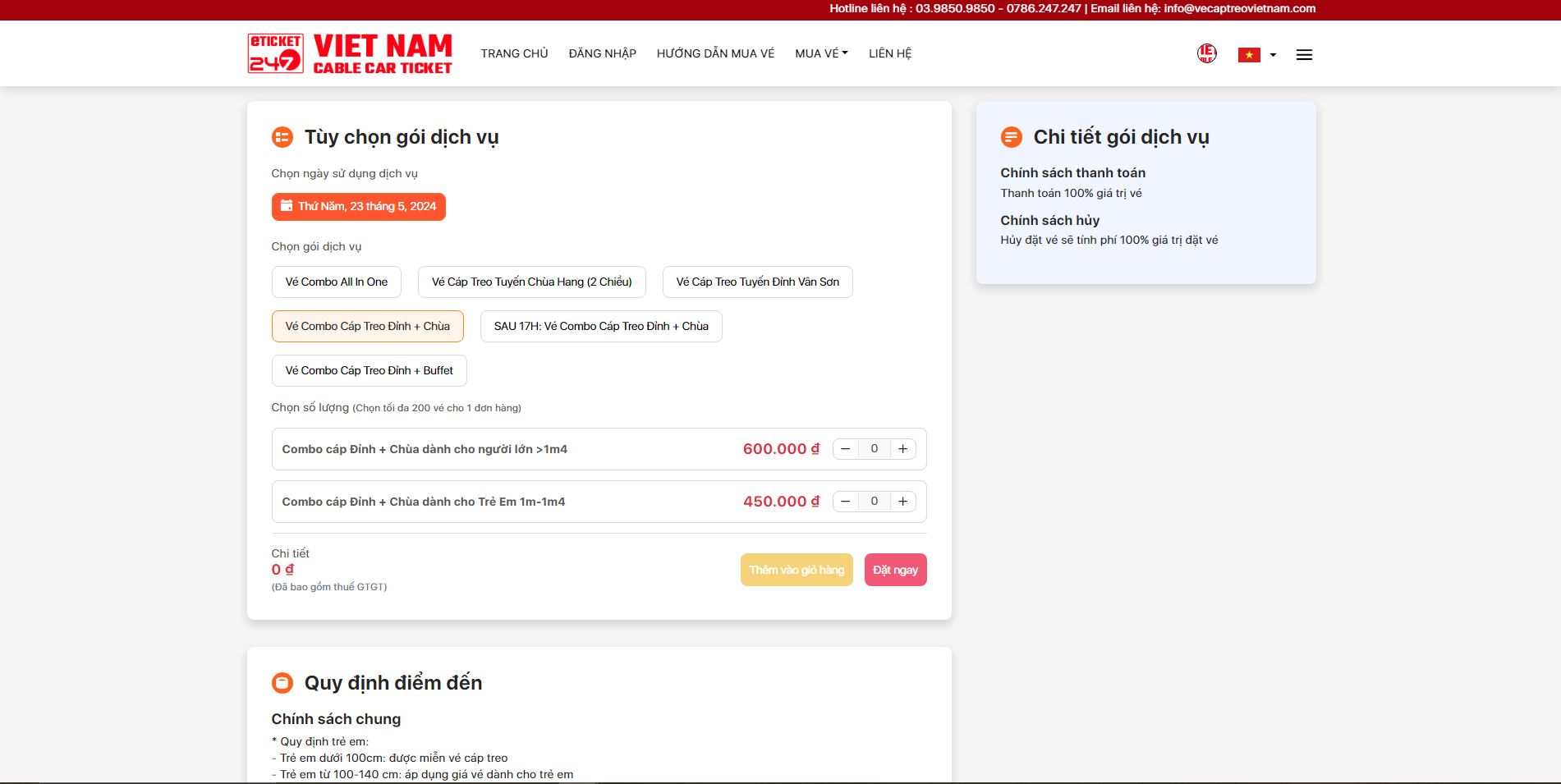
Task: Click the eTicket 247 Viet Nam logo
Action: pyautogui.click(x=350, y=54)
